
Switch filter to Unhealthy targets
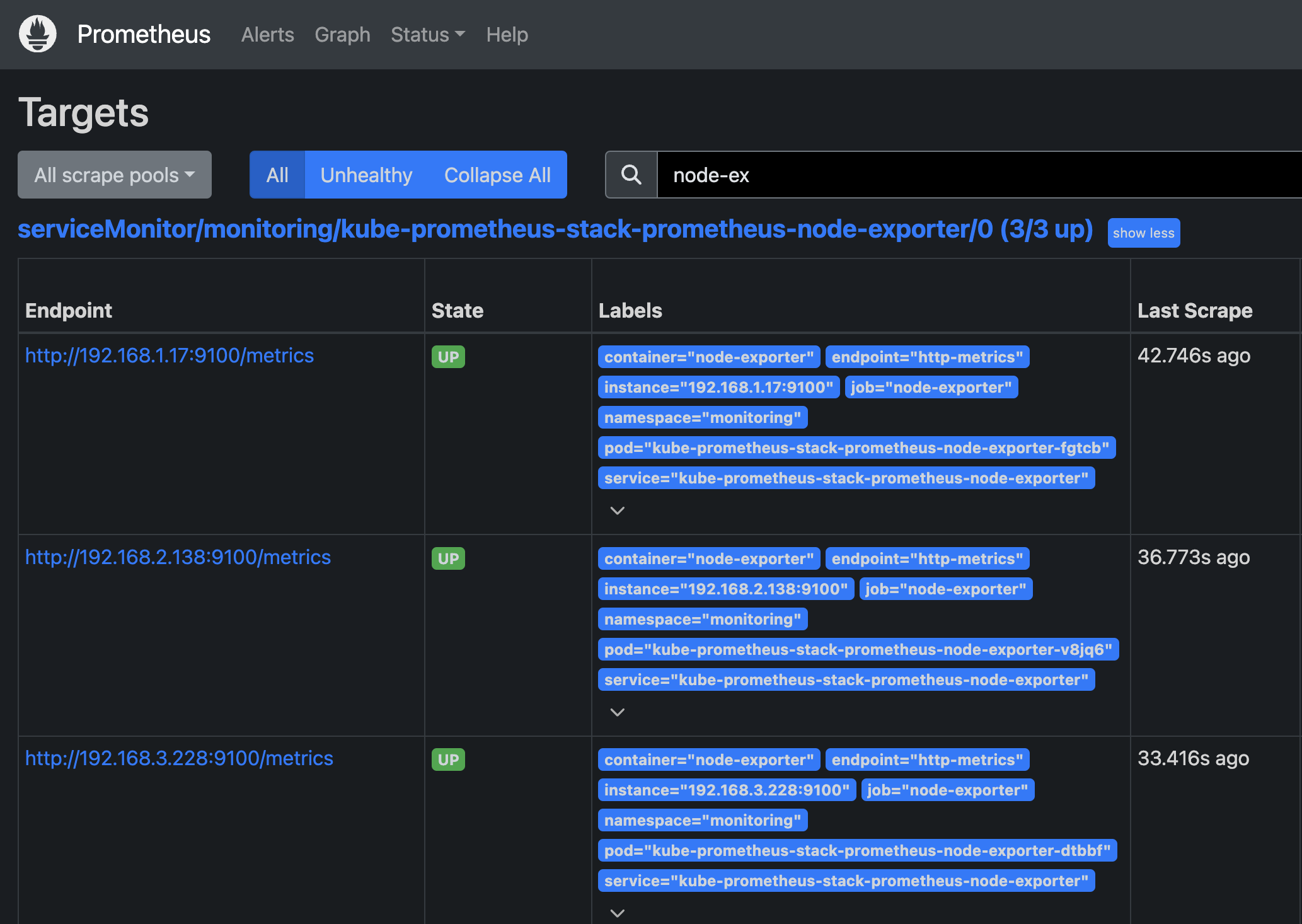[x=366, y=175]
